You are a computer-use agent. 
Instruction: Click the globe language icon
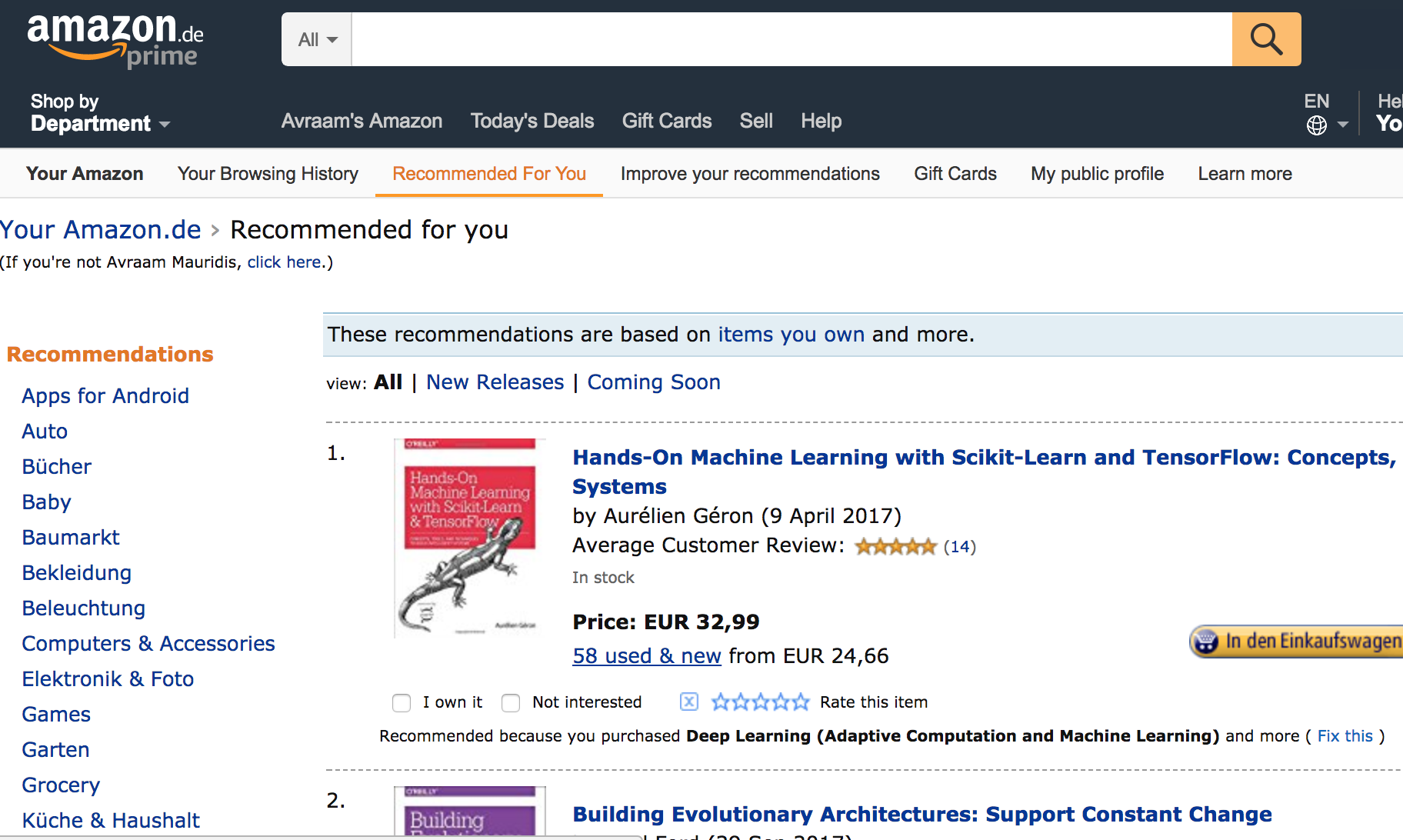pos(1316,125)
